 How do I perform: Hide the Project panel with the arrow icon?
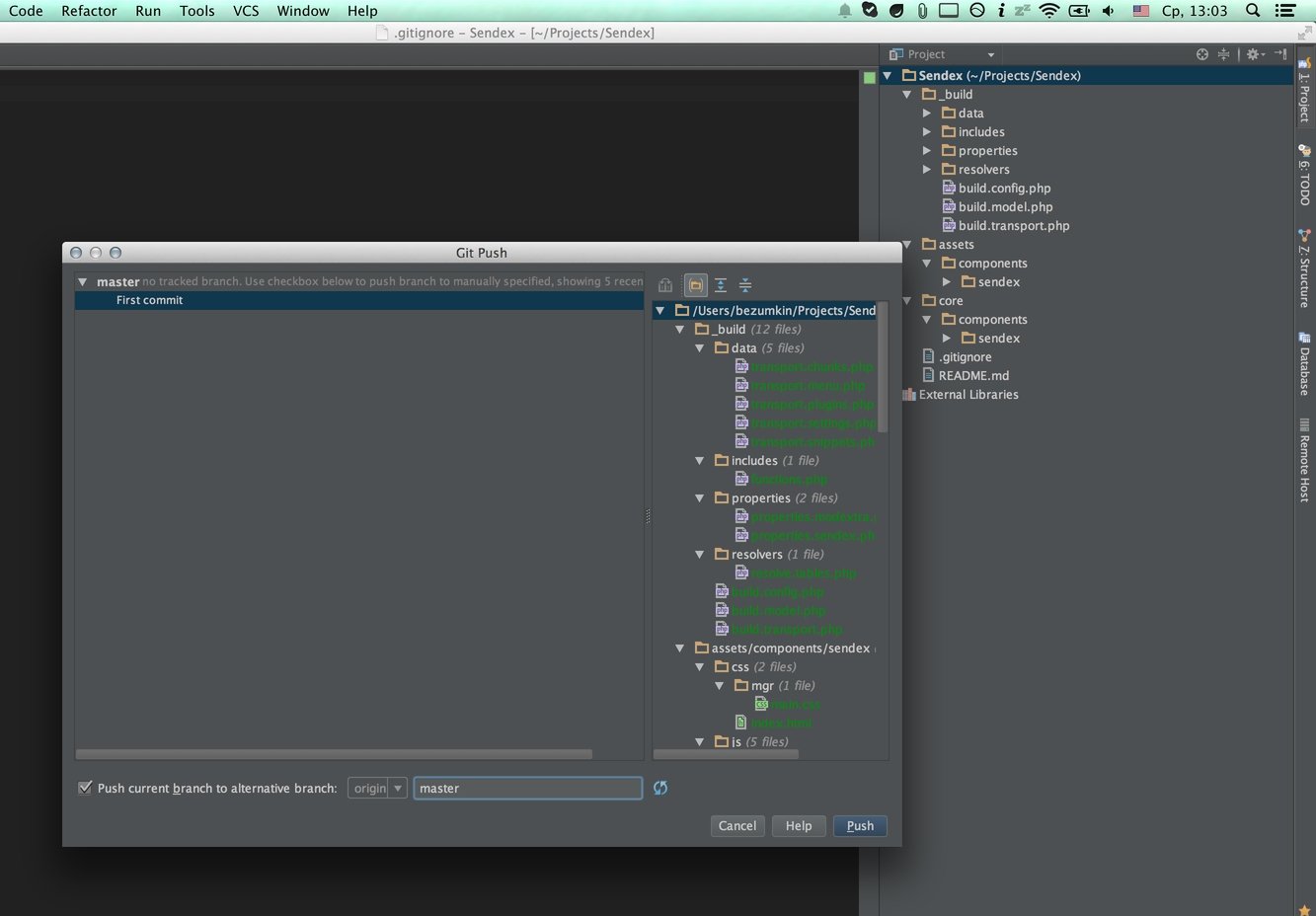(1280, 54)
